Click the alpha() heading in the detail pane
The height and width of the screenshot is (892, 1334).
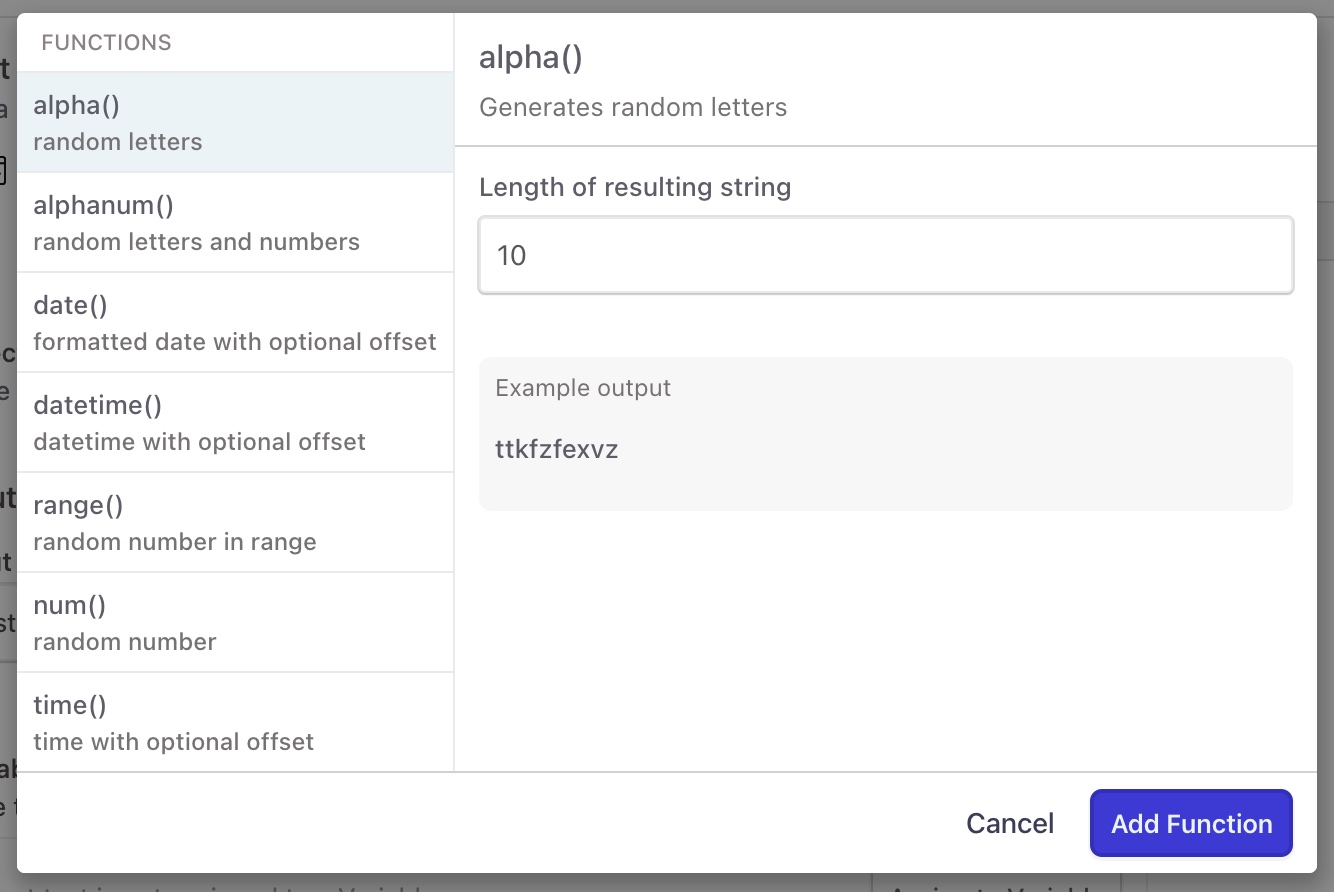(531, 58)
